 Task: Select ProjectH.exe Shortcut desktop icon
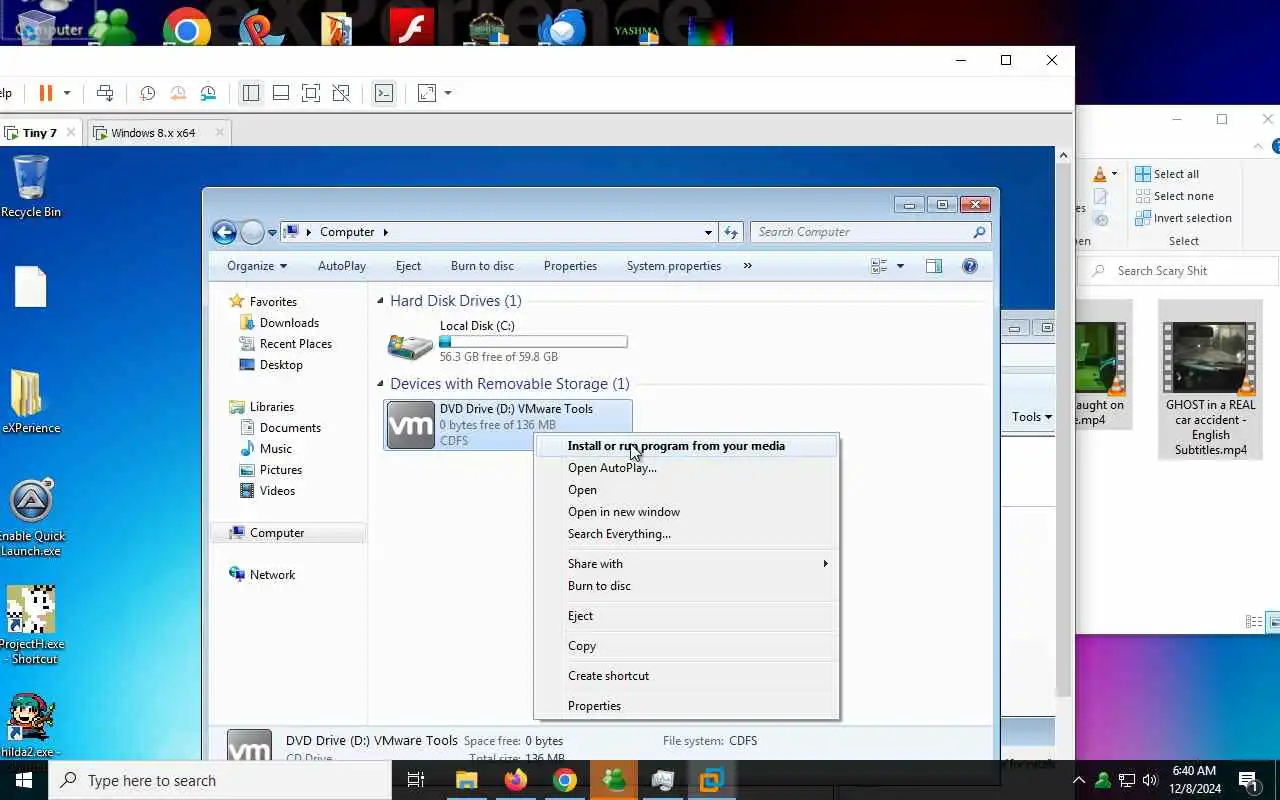pos(30,625)
